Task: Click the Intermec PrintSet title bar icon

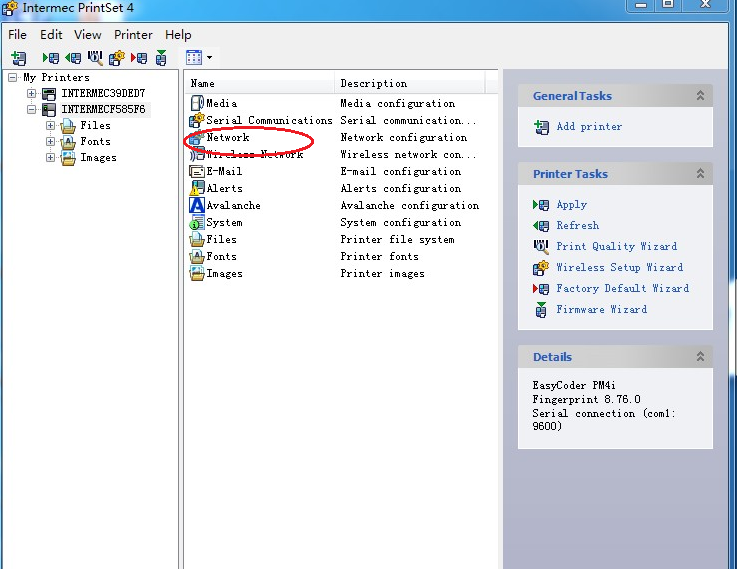Action: [10, 8]
